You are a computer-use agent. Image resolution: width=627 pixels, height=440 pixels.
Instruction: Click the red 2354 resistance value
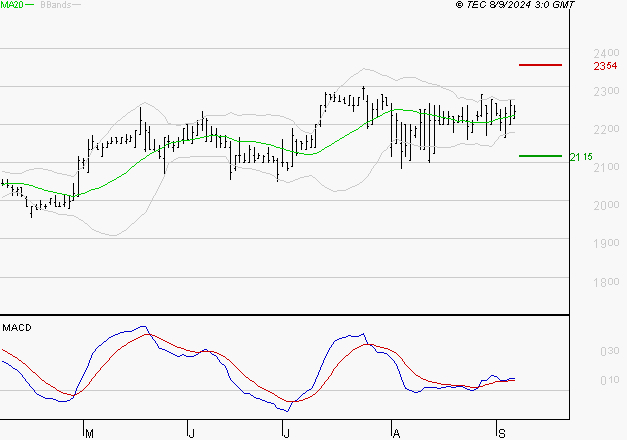click(605, 66)
